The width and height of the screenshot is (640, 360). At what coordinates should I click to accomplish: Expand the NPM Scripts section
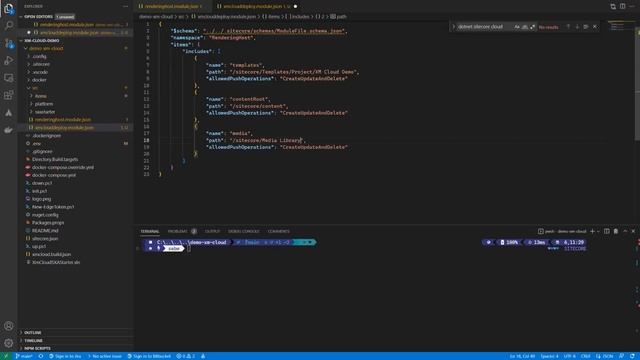[x=37, y=349]
